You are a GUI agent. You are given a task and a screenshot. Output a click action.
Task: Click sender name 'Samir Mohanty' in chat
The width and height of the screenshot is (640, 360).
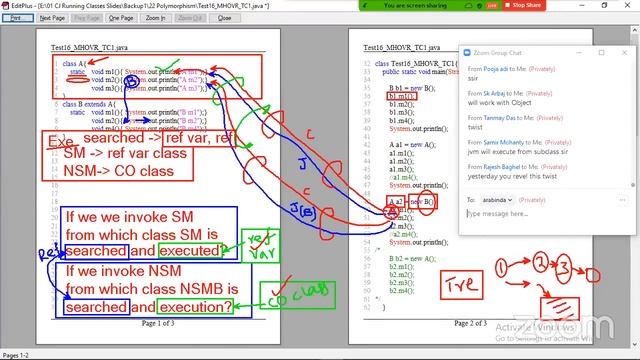pos(503,142)
